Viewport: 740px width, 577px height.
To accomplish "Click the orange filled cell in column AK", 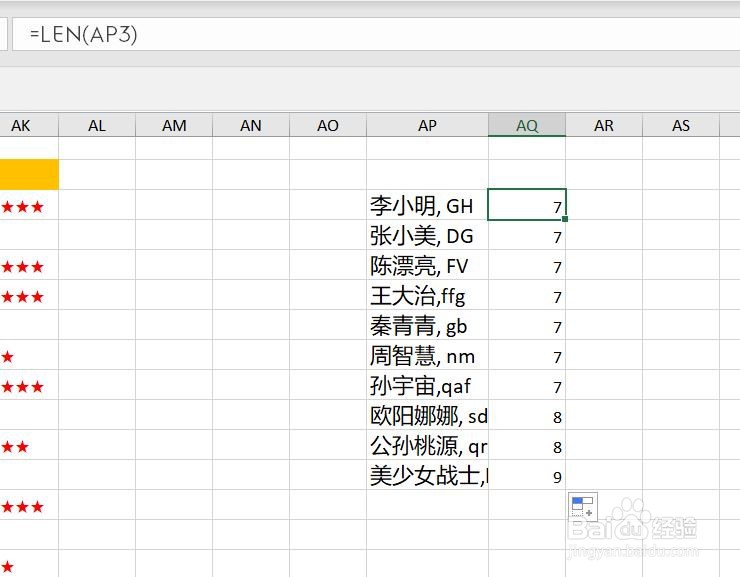I will tap(29, 175).
